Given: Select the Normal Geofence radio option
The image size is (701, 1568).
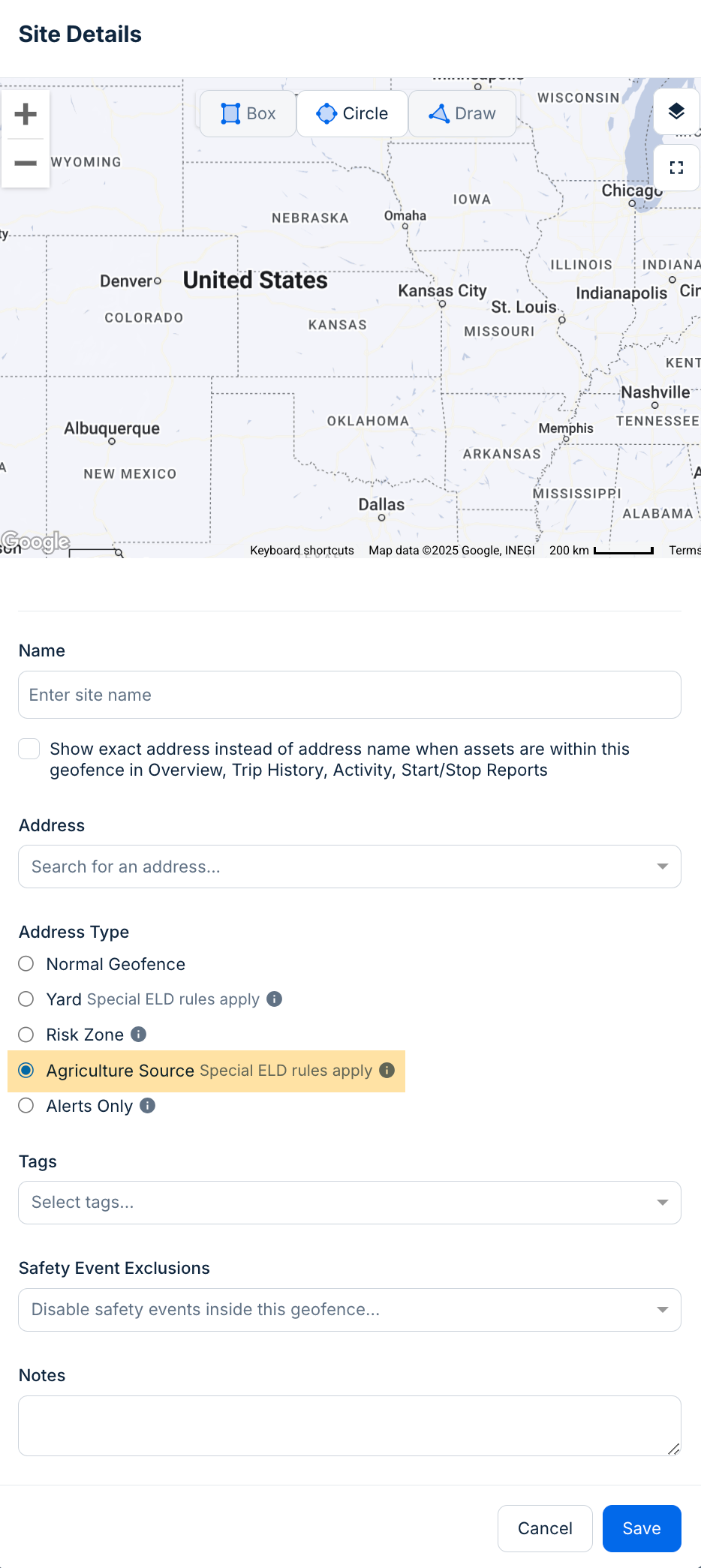Looking at the screenshot, I should tap(26, 964).
